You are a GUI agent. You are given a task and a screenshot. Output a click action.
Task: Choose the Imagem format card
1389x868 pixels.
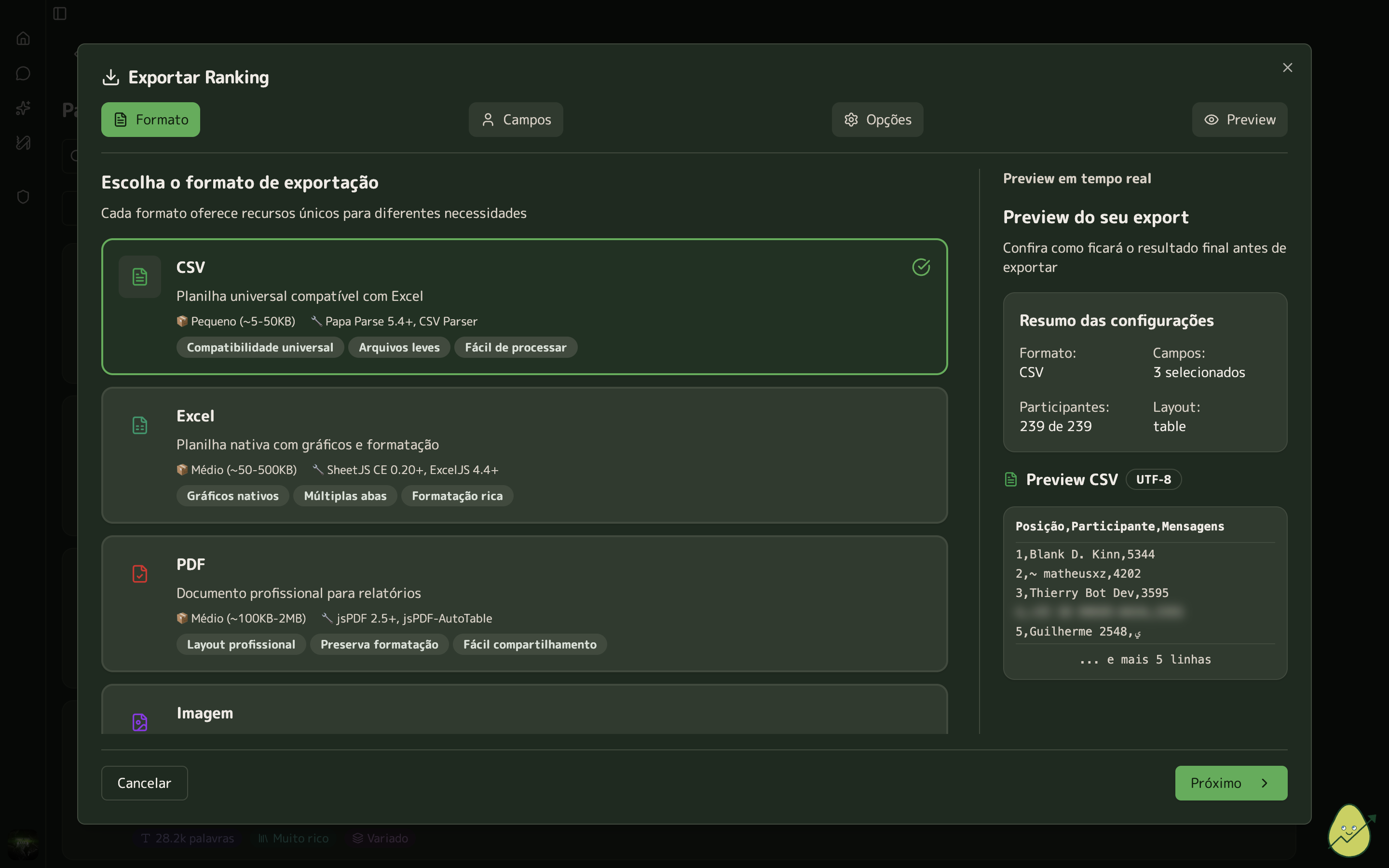523,712
